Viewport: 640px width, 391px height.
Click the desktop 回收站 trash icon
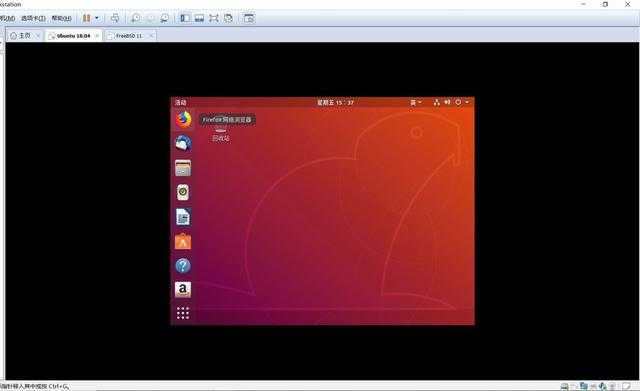coord(221,134)
